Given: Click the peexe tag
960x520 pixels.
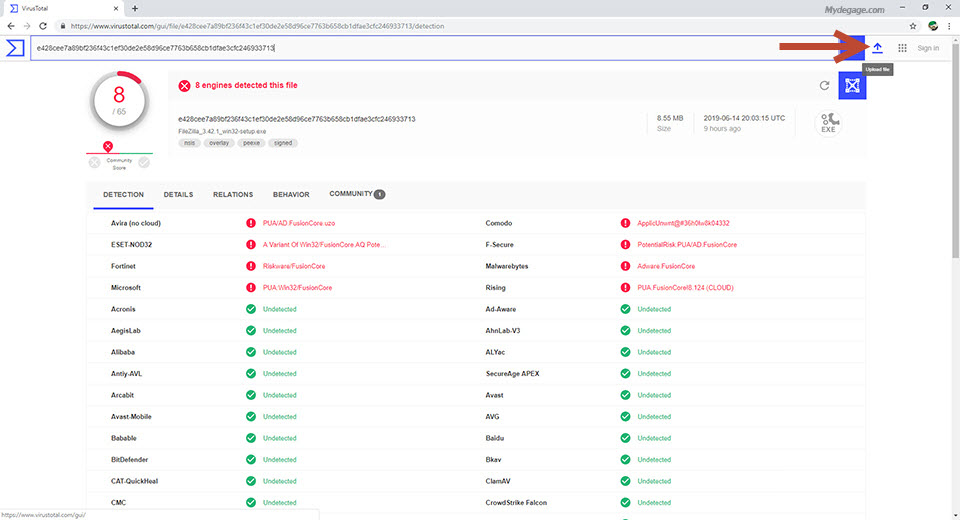Looking at the screenshot, I should 251,143.
